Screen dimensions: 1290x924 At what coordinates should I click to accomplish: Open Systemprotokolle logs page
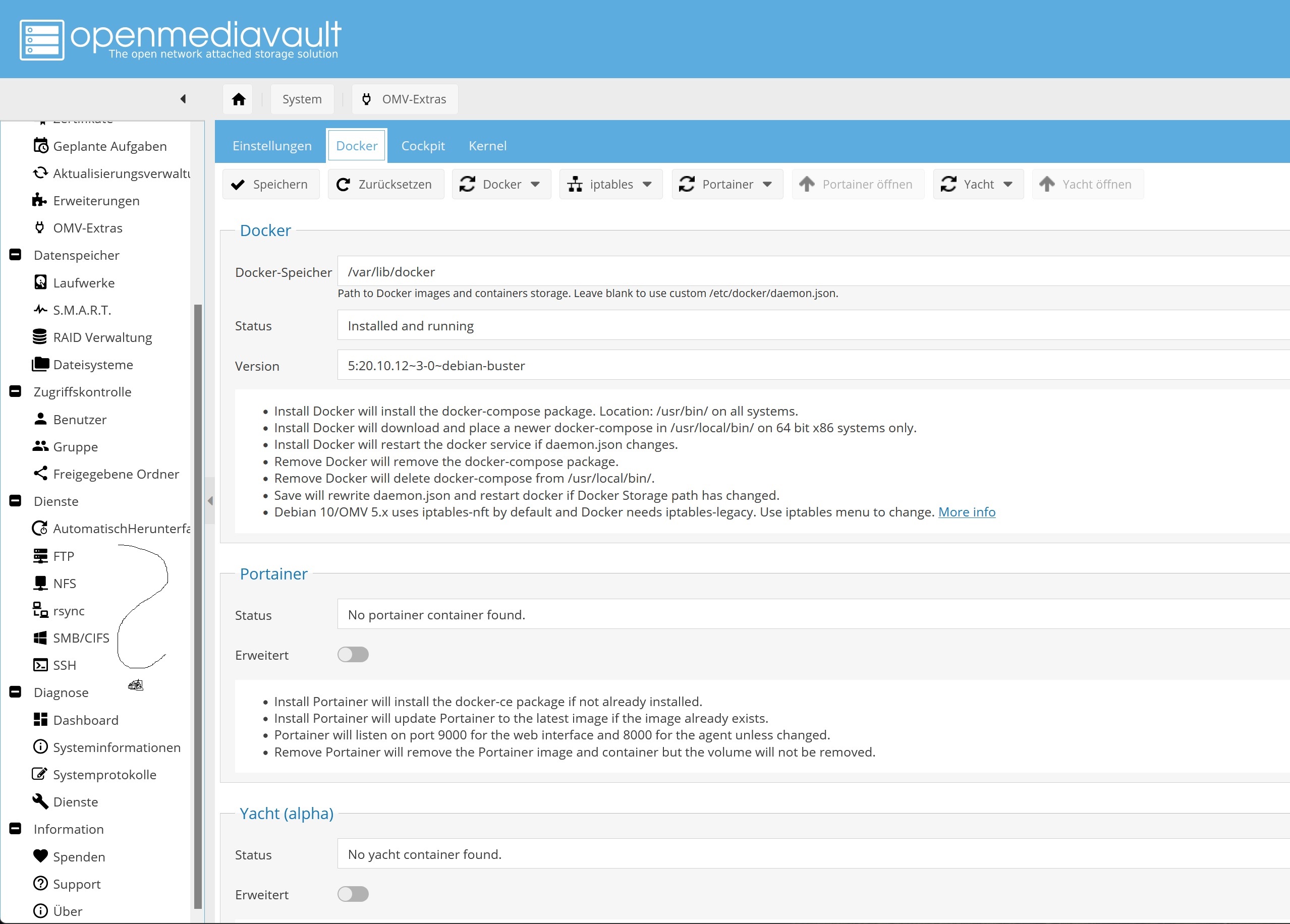click(x=95, y=774)
